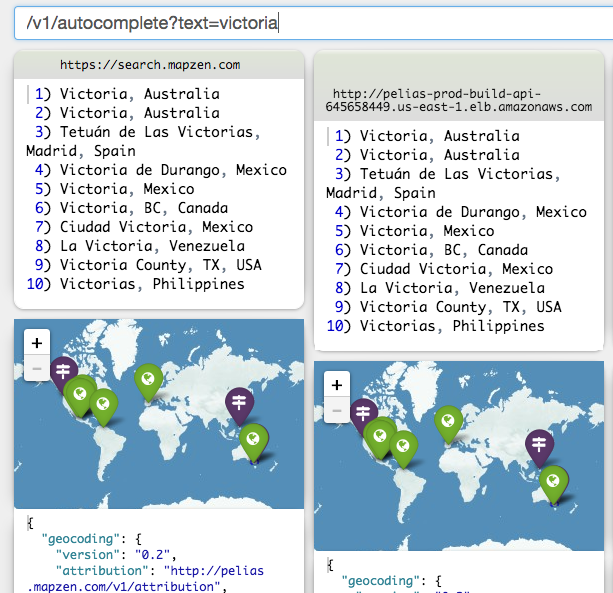Select 5) Victoria, Mexico in right list

click(415, 231)
